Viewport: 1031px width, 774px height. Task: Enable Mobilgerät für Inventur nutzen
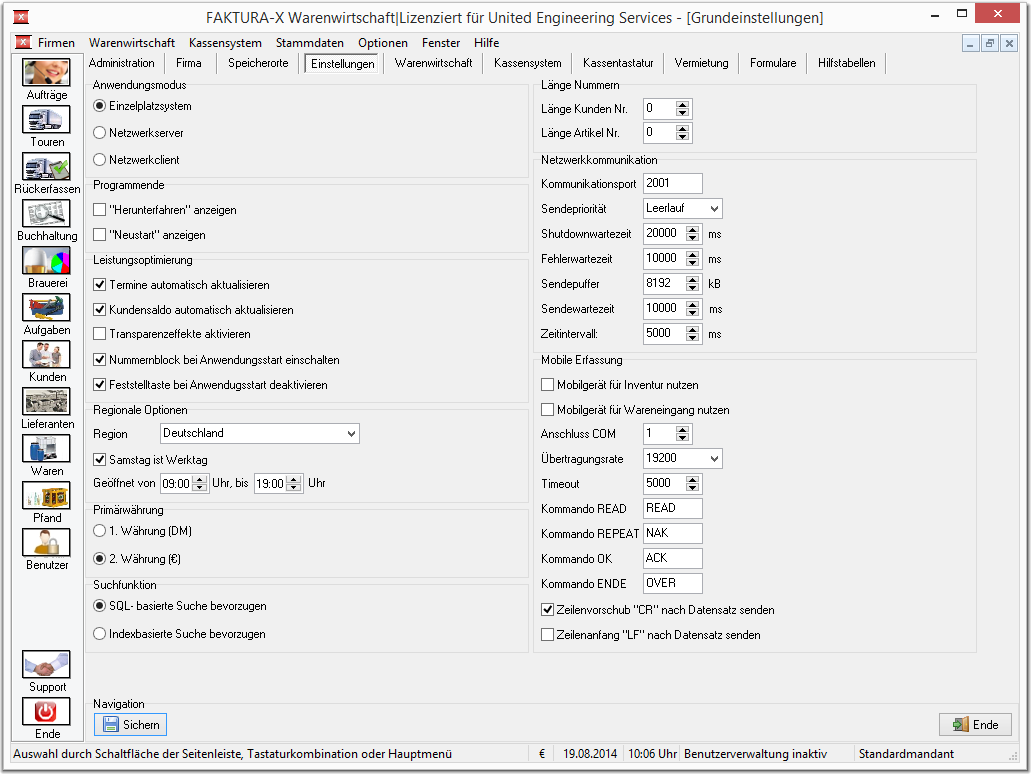(x=547, y=385)
